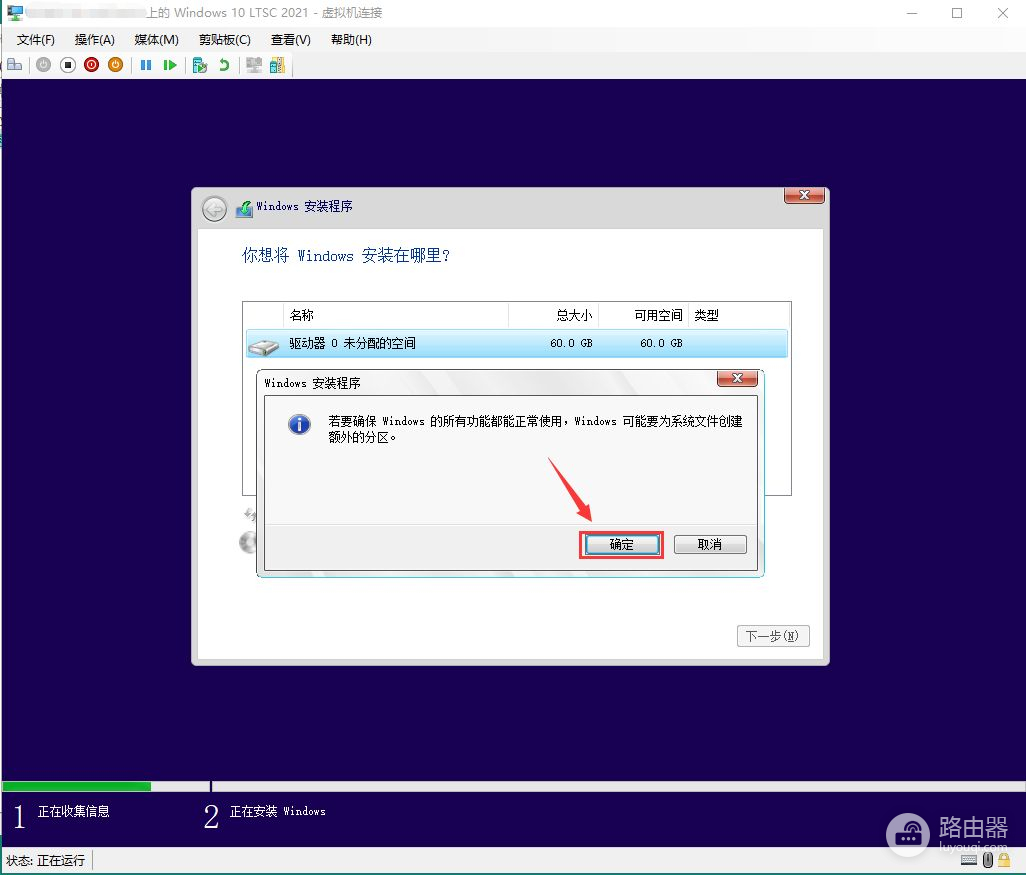Click the 名称 column header
1026x875 pixels.
[302, 315]
